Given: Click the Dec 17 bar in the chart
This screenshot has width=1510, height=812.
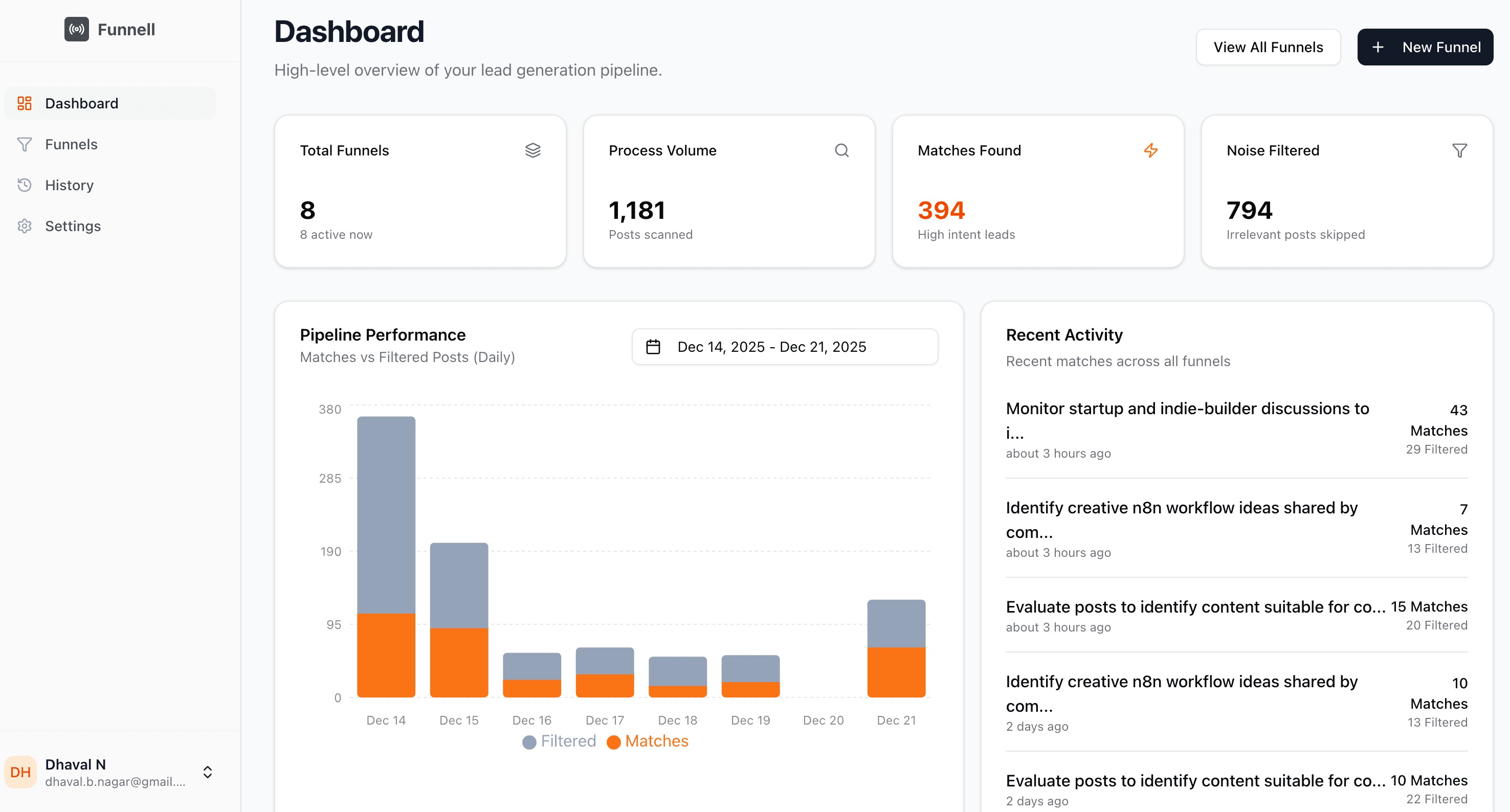Looking at the screenshot, I should tap(605, 672).
